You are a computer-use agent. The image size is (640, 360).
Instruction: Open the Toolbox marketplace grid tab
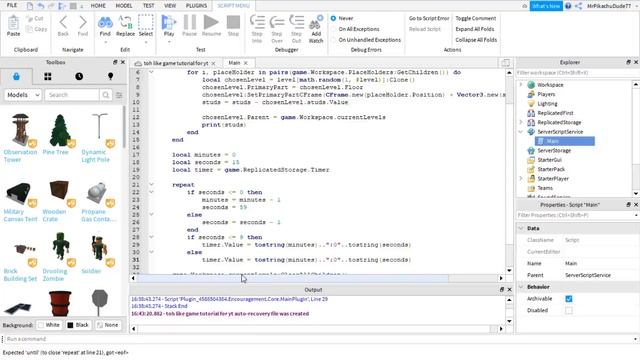pos(48,76)
